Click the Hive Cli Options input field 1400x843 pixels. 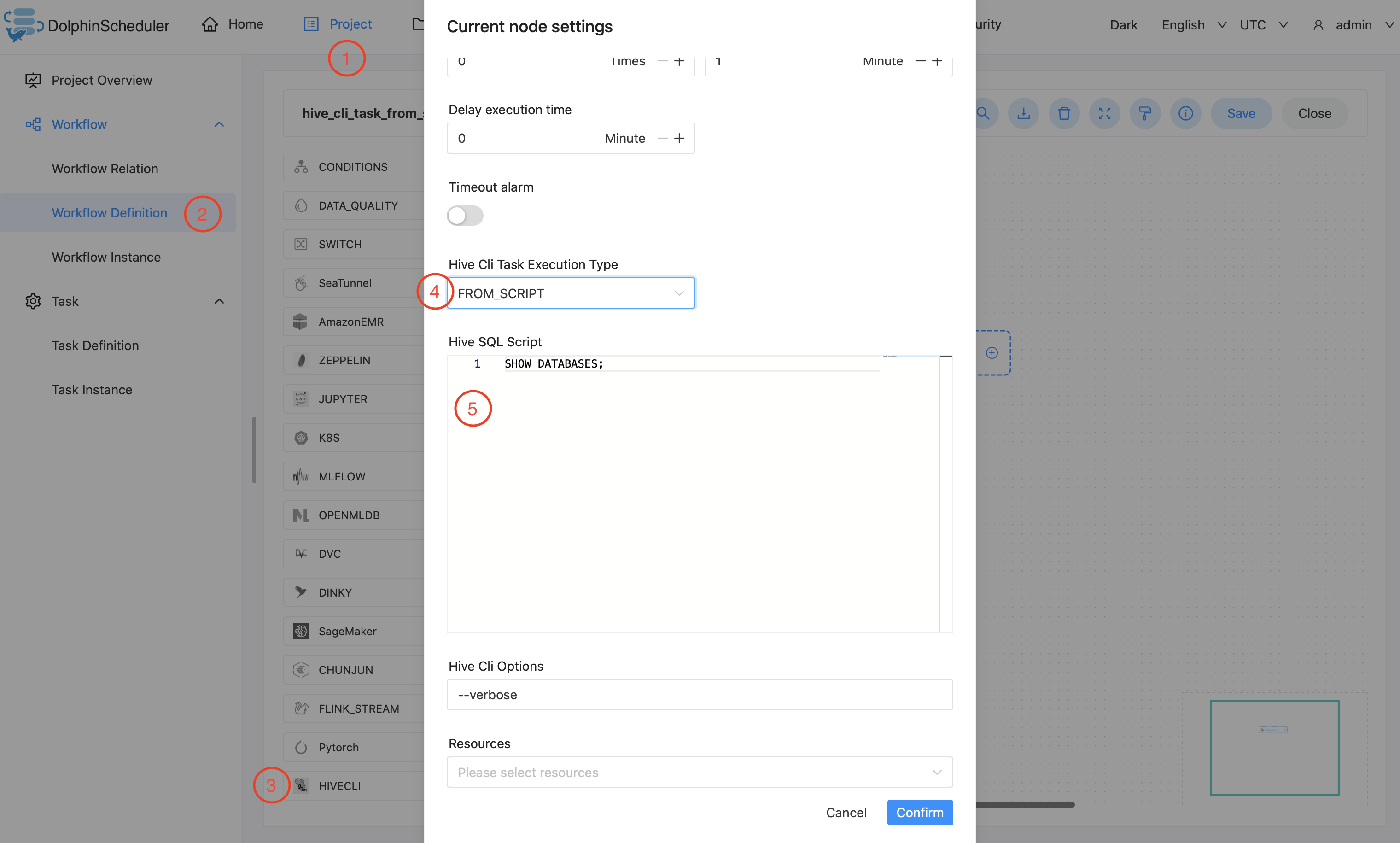(x=700, y=695)
